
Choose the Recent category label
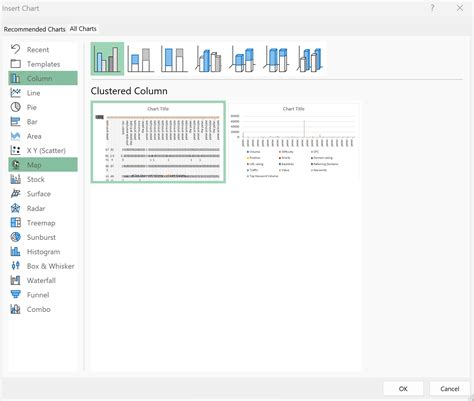38,50
